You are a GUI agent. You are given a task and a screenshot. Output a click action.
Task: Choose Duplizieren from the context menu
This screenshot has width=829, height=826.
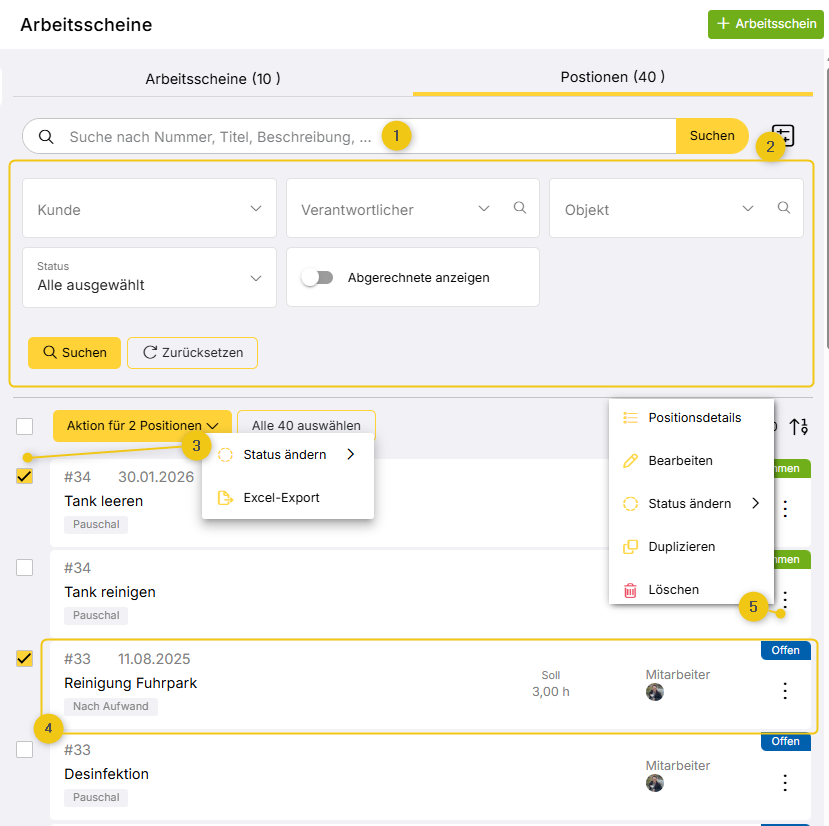681,547
